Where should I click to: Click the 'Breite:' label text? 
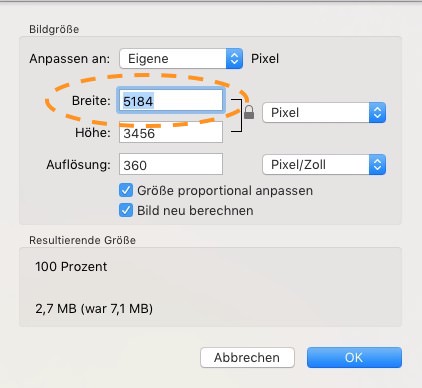[91, 101]
